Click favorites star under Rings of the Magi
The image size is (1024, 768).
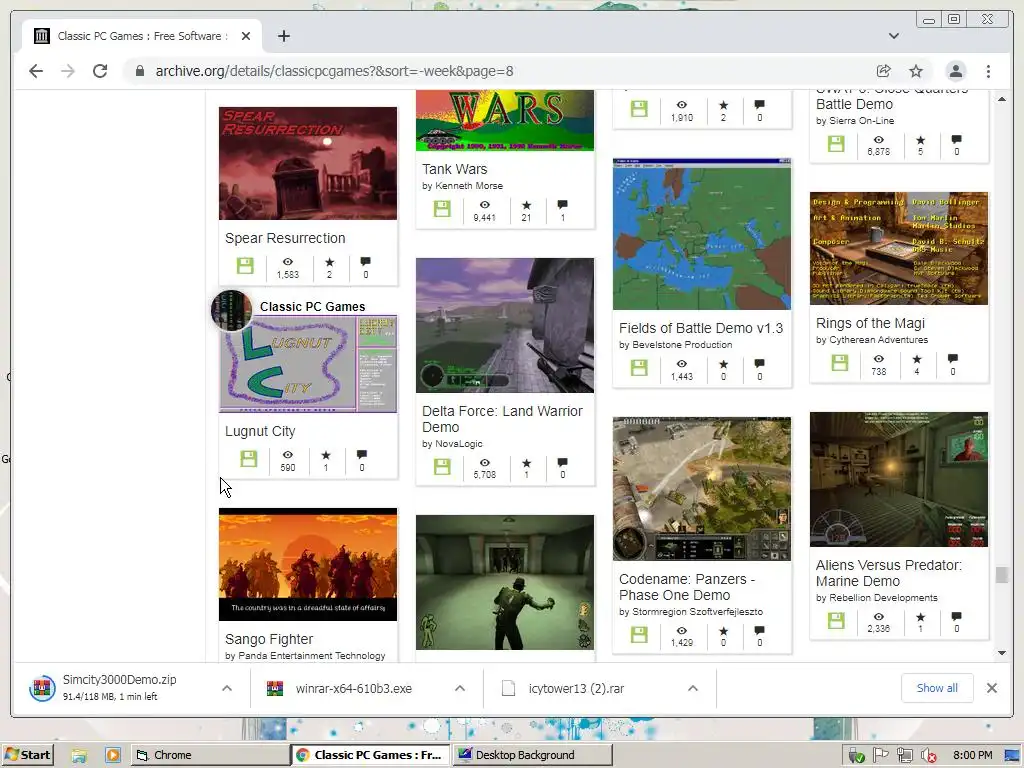point(917,359)
